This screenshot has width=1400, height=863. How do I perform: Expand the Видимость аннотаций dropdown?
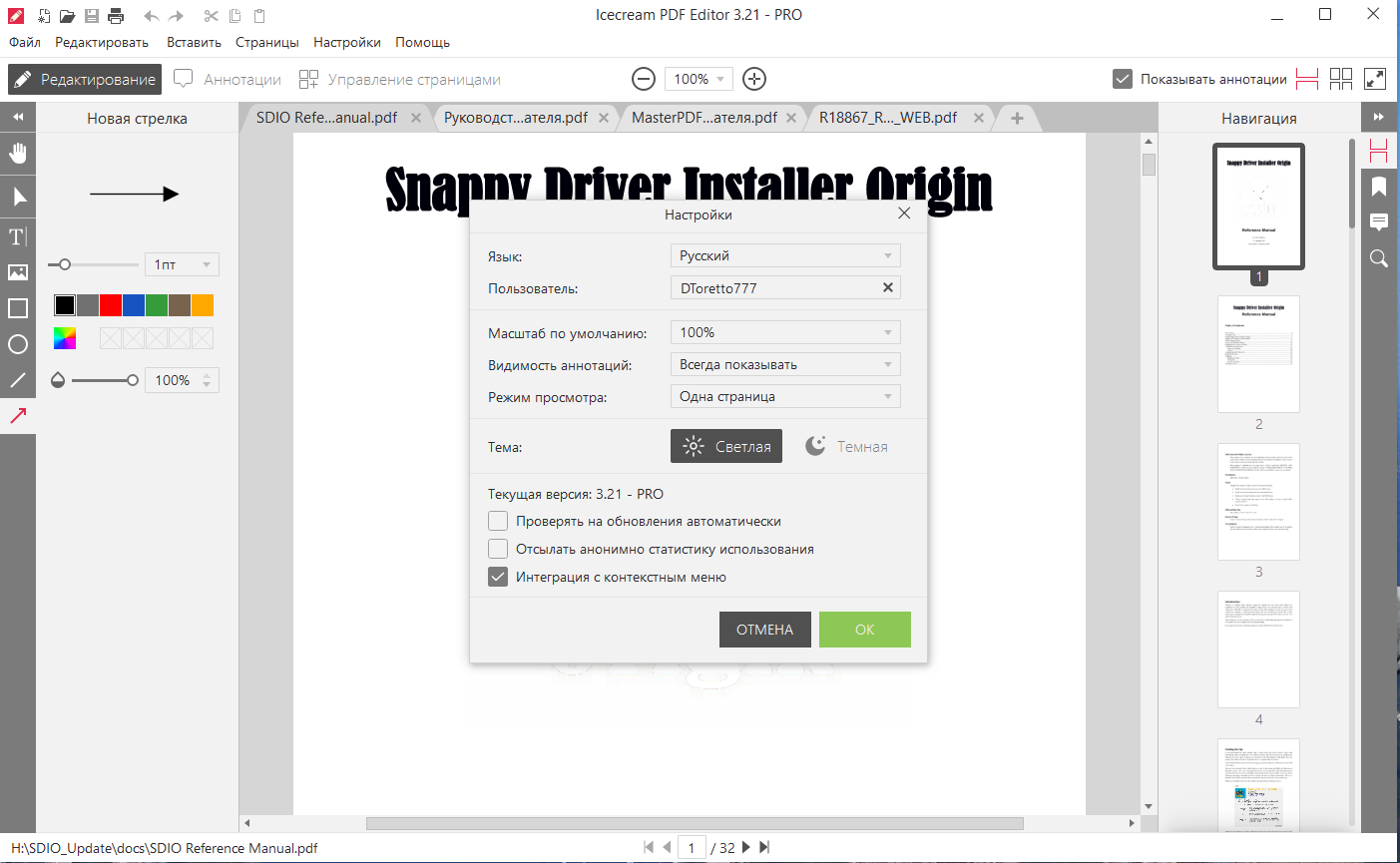click(785, 364)
